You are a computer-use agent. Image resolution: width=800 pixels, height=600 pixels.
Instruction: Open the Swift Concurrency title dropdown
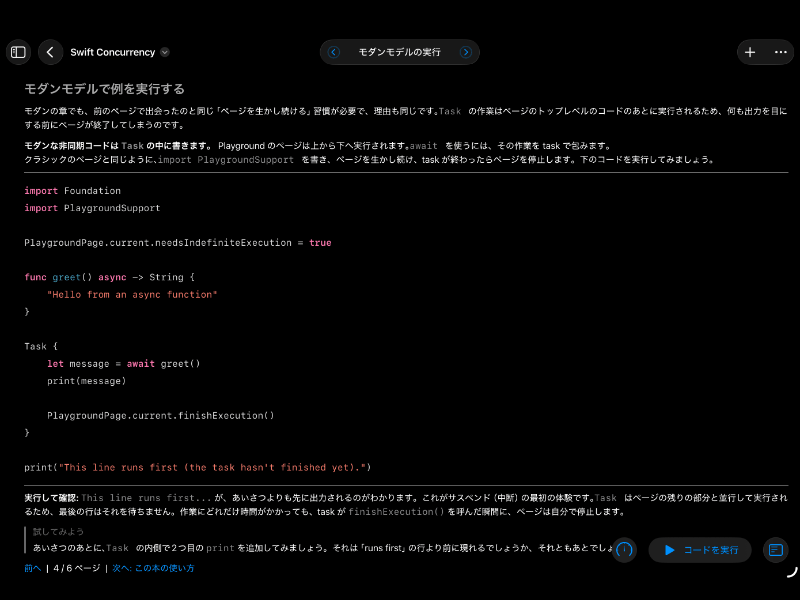coord(165,52)
